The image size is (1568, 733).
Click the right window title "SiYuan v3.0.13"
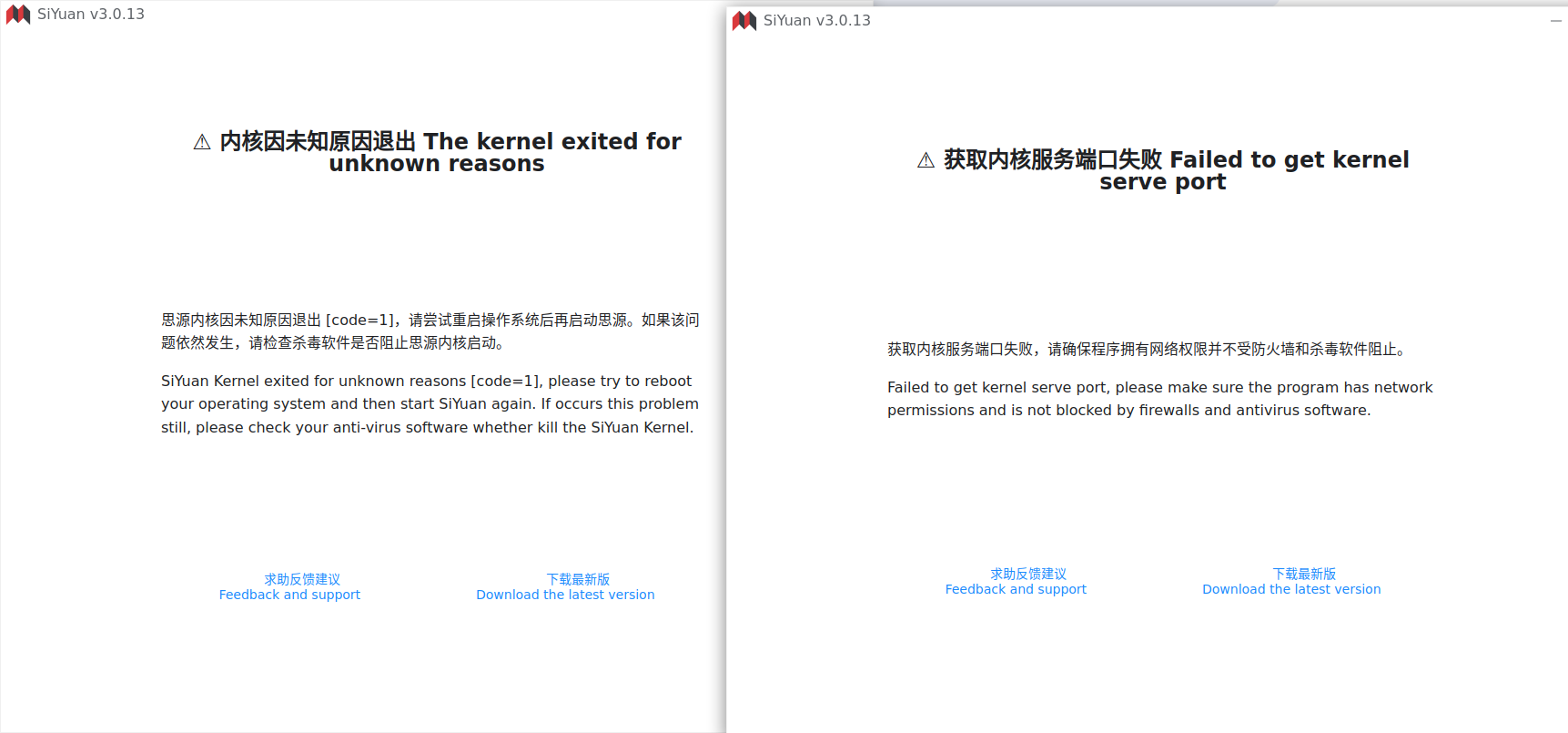[x=817, y=21]
